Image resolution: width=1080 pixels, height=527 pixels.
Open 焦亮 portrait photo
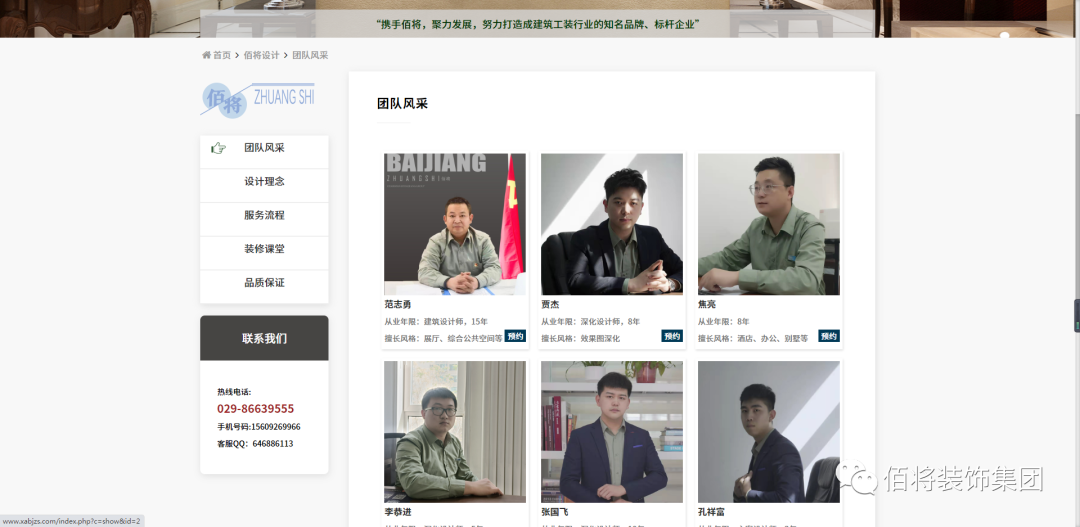[769, 224]
